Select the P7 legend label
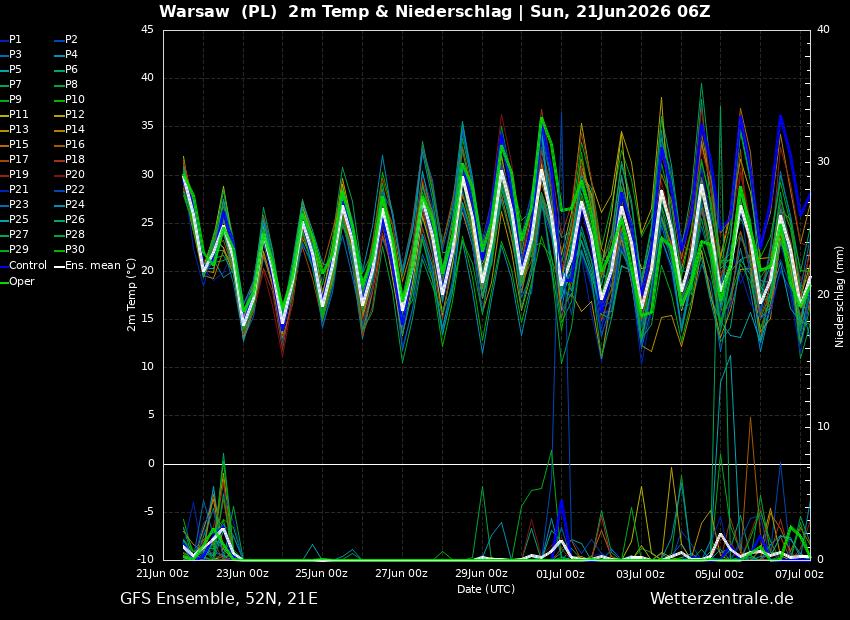850x620 pixels. 15,85
